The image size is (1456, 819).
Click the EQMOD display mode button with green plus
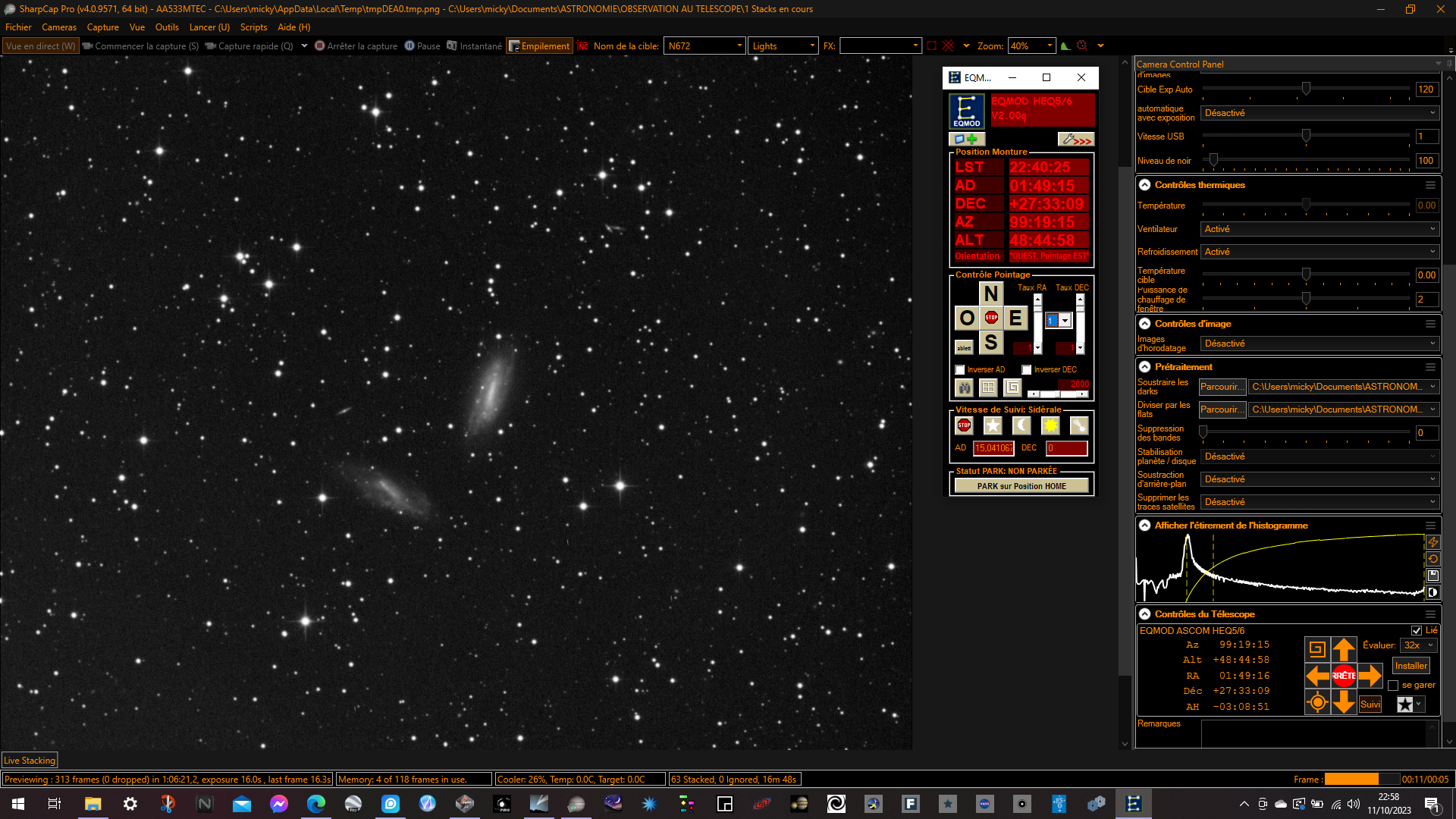coord(967,140)
